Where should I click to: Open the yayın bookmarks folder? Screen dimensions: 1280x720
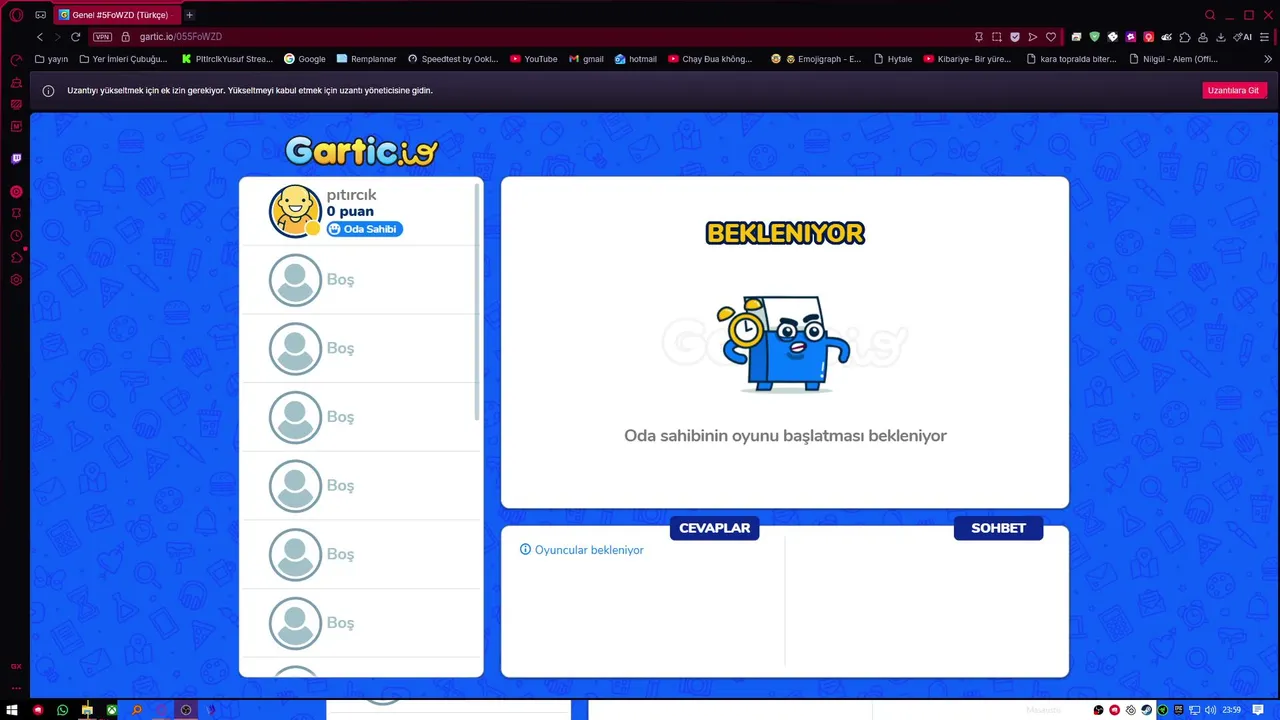tap(52, 59)
